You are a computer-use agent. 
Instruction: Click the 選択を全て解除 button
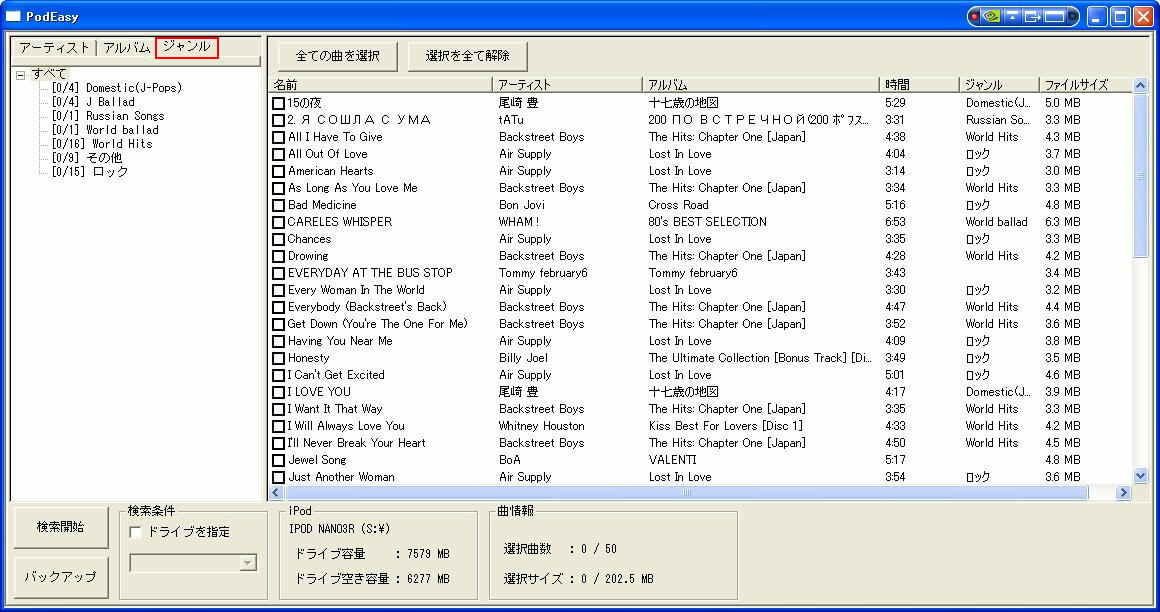tap(468, 56)
